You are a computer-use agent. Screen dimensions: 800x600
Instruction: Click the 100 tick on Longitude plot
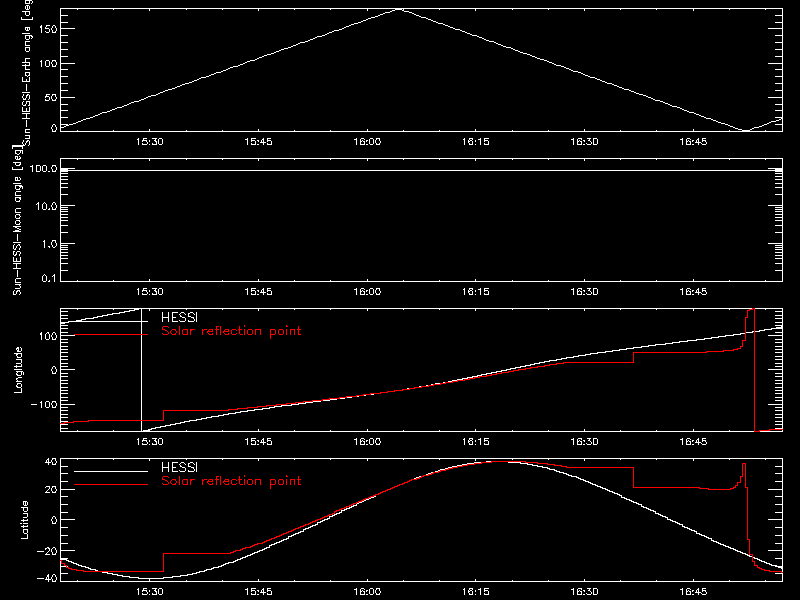click(48, 336)
